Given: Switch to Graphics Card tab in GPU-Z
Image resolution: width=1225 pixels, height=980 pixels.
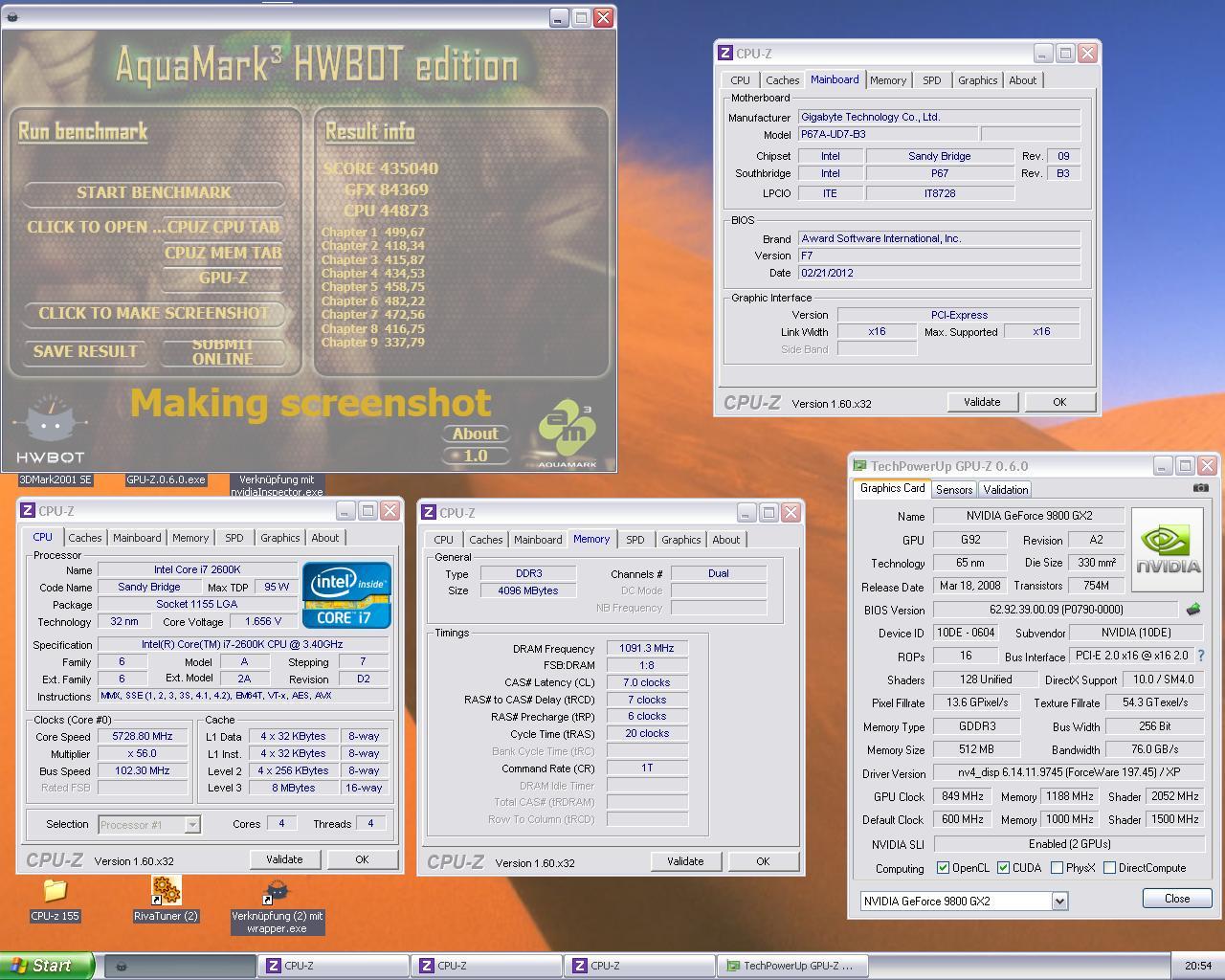Looking at the screenshot, I should [892, 488].
